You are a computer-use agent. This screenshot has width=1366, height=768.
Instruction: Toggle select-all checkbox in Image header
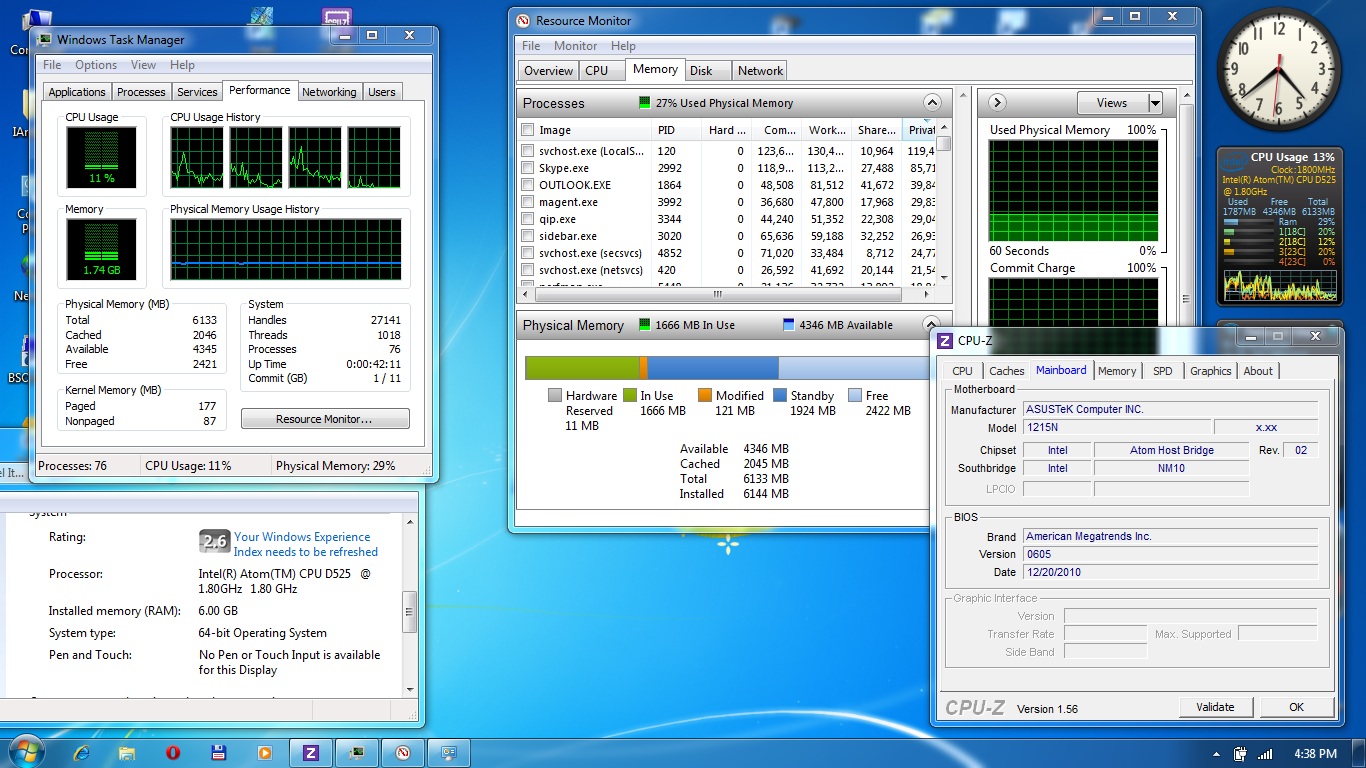527,130
